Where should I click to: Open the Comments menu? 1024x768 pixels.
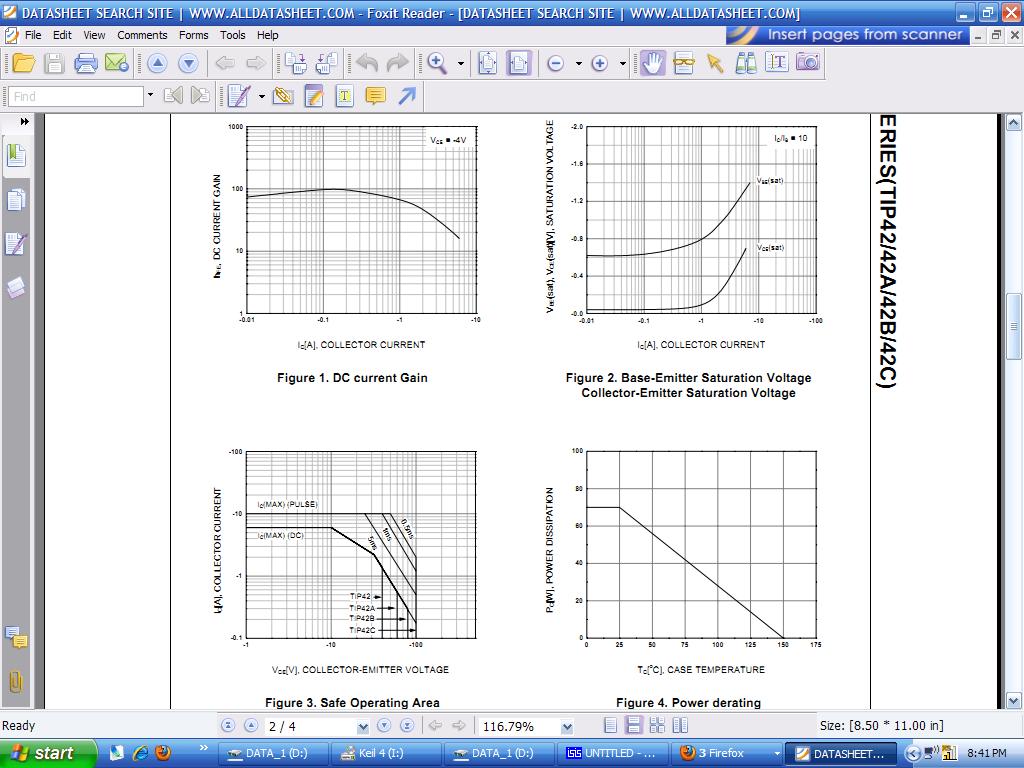click(x=142, y=35)
